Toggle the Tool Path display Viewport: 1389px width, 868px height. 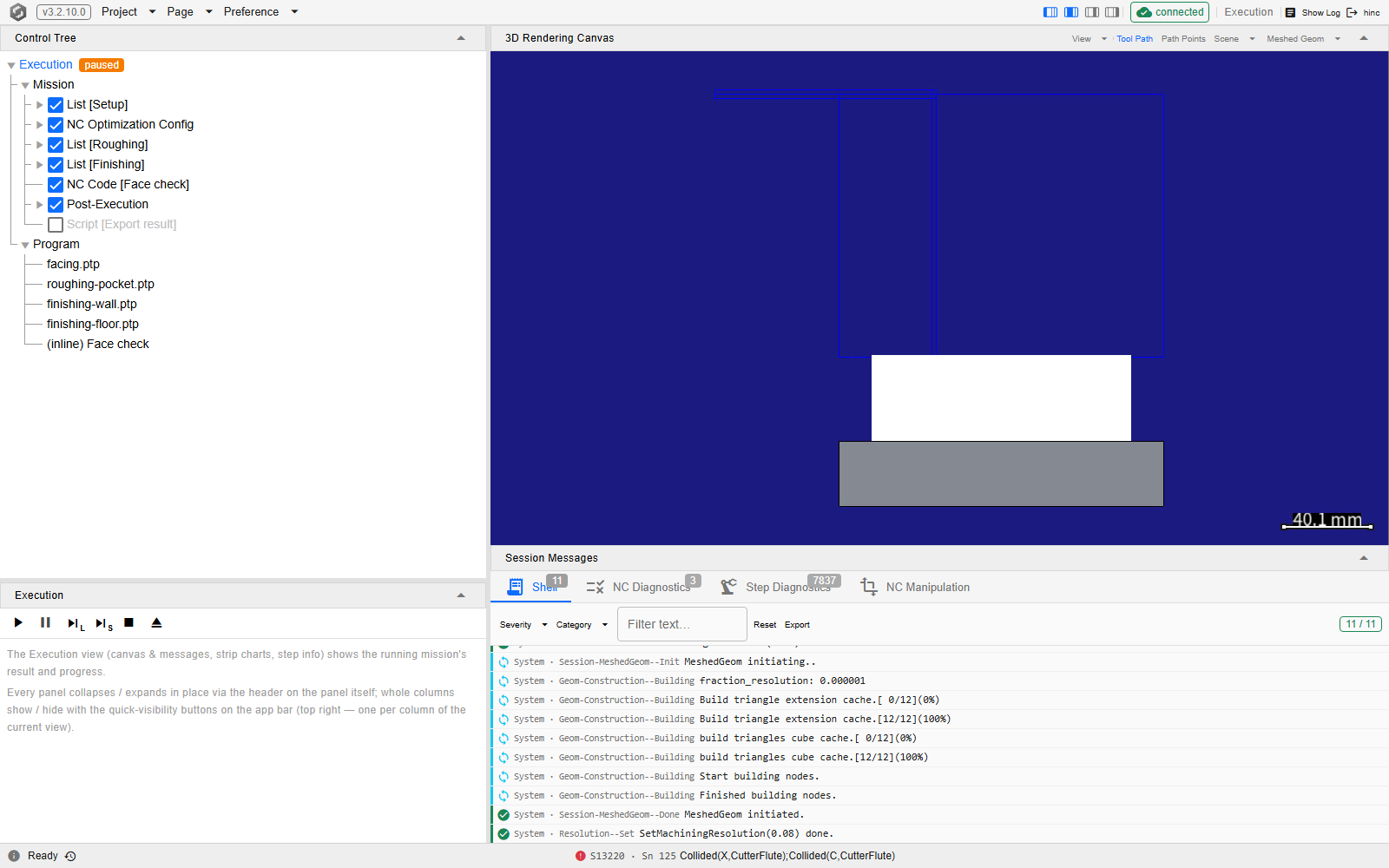point(1135,39)
